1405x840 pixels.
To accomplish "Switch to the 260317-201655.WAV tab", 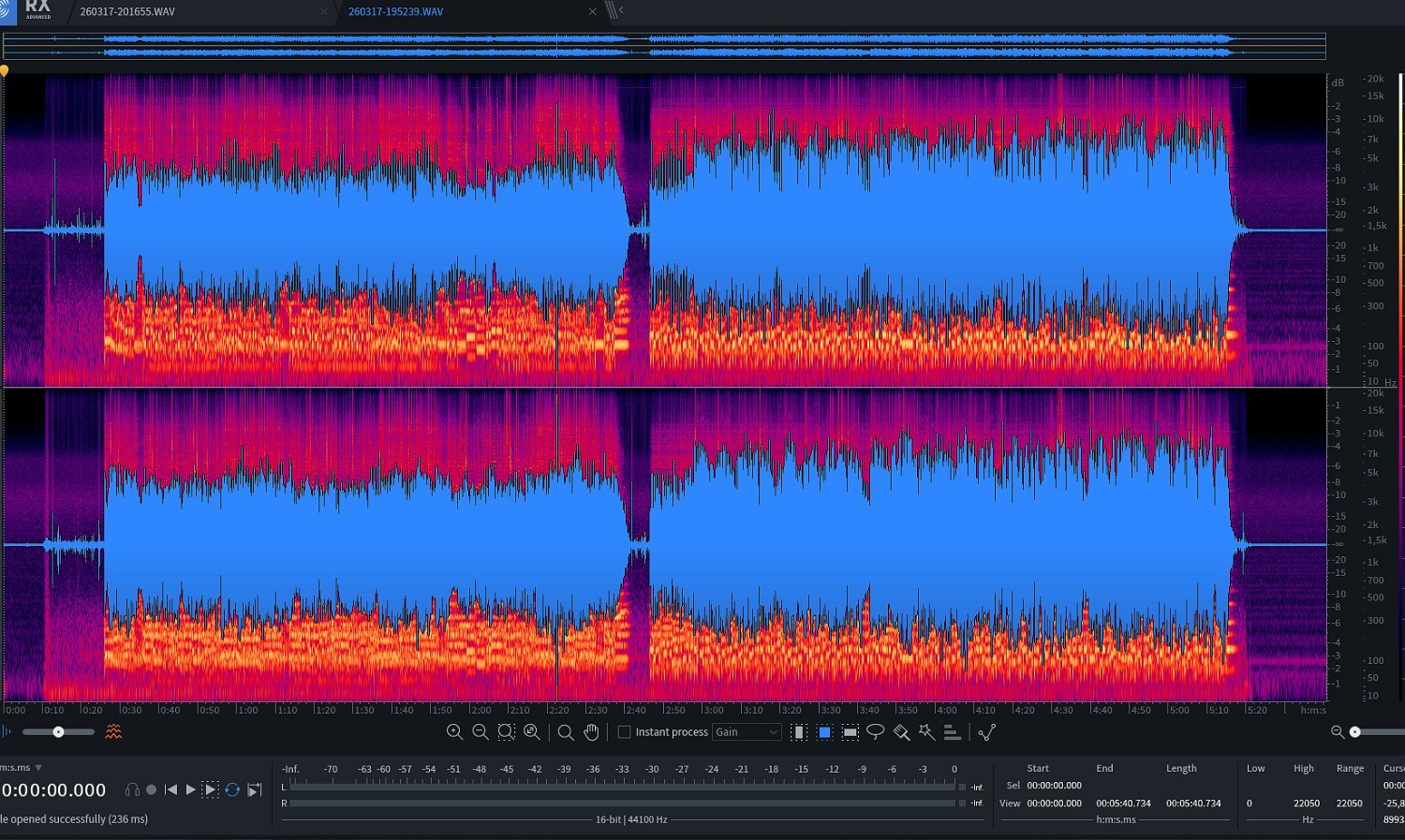I will [x=127, y=12].
